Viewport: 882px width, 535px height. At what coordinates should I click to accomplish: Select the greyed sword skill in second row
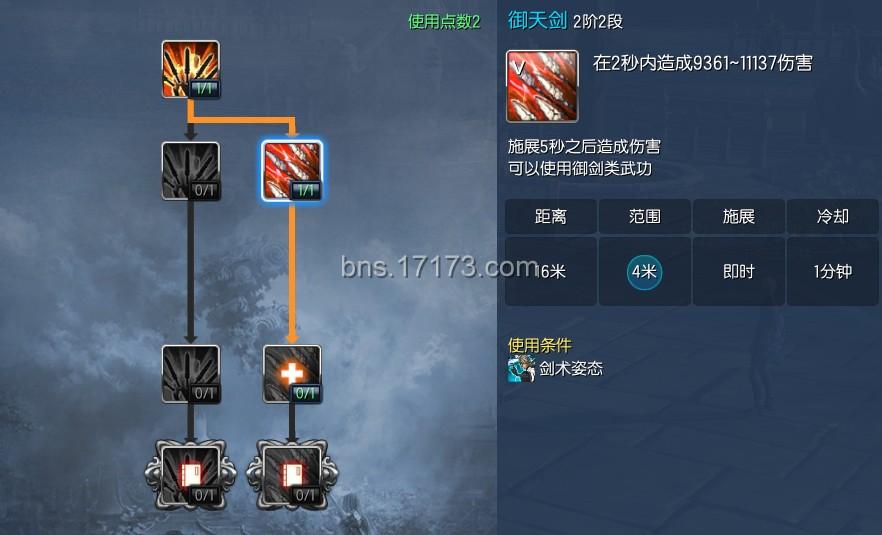[191, 171]
